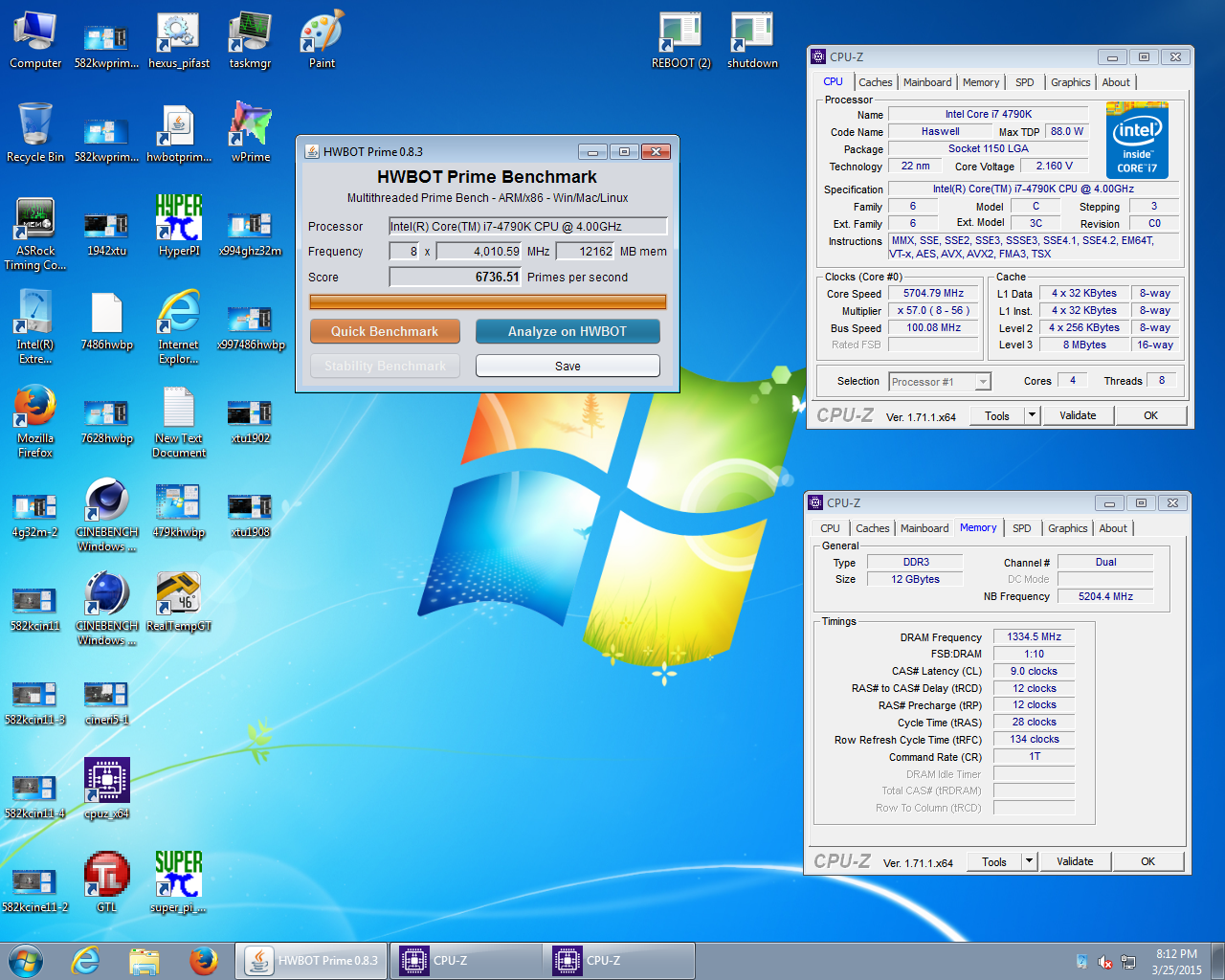Screen dimensions: 1225x980
Task: Open hexus_pifast desktop shortcut
Action: click(179, 40)
